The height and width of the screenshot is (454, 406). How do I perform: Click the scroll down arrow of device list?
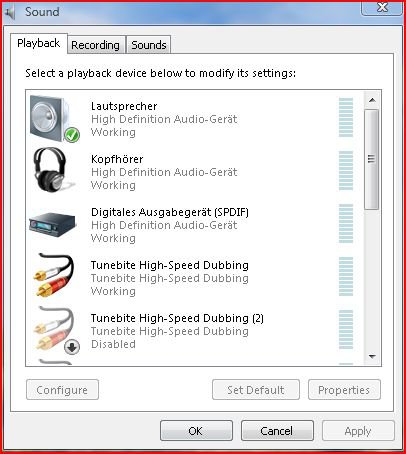pyautogui.click(x=372, y=357)
